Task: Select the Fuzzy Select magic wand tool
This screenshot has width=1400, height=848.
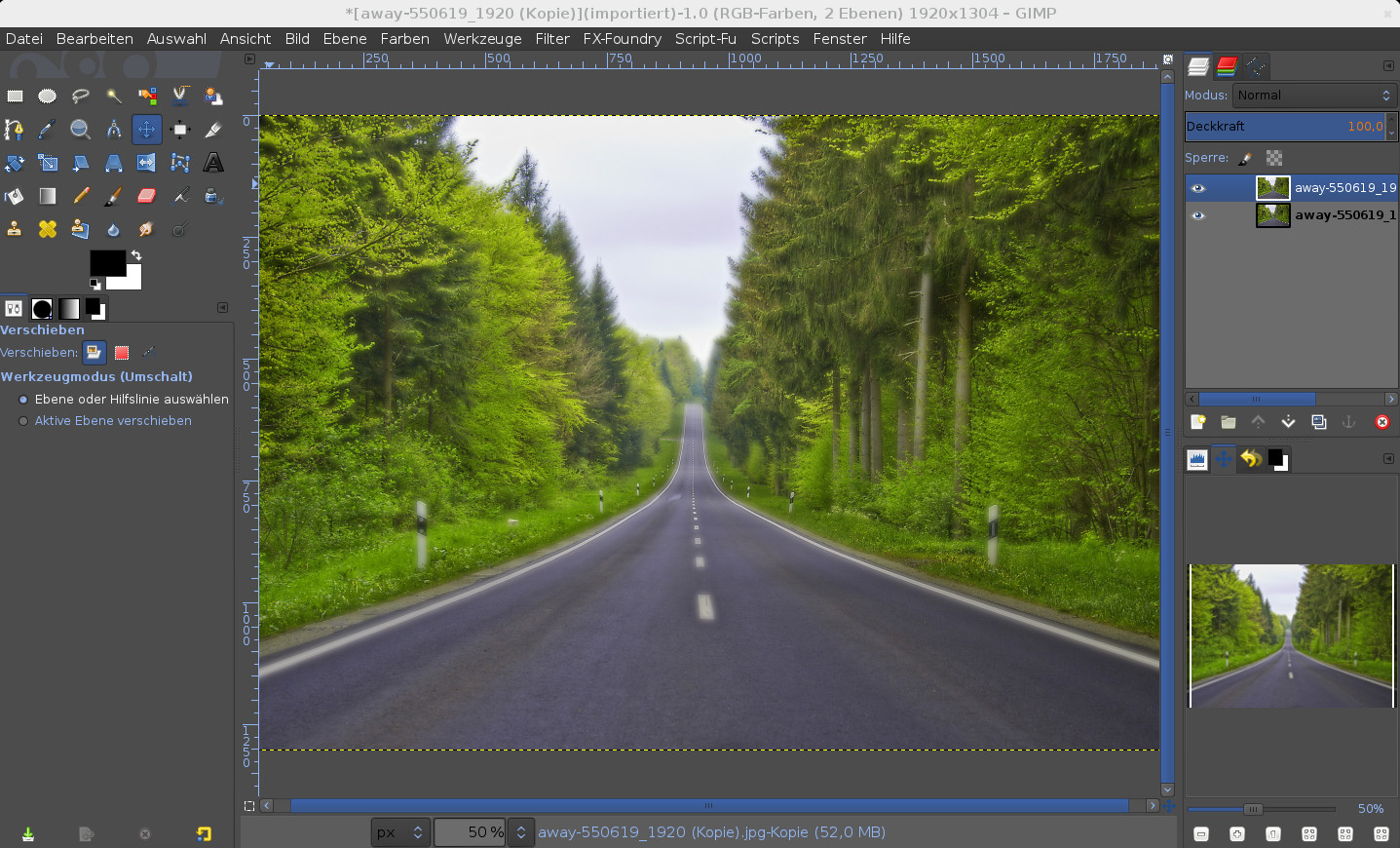Action: click(114, 96)
